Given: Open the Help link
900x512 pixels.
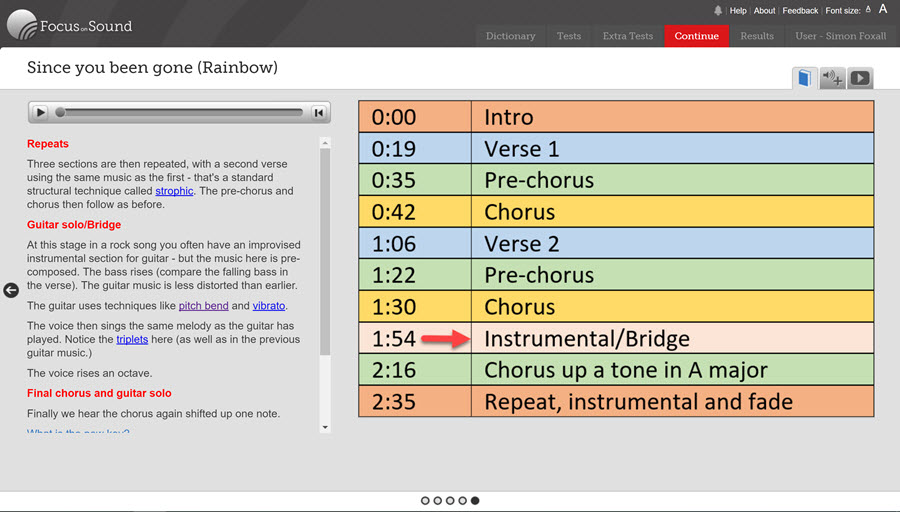Looking at the screenshot, I should [x=738, y=10].
